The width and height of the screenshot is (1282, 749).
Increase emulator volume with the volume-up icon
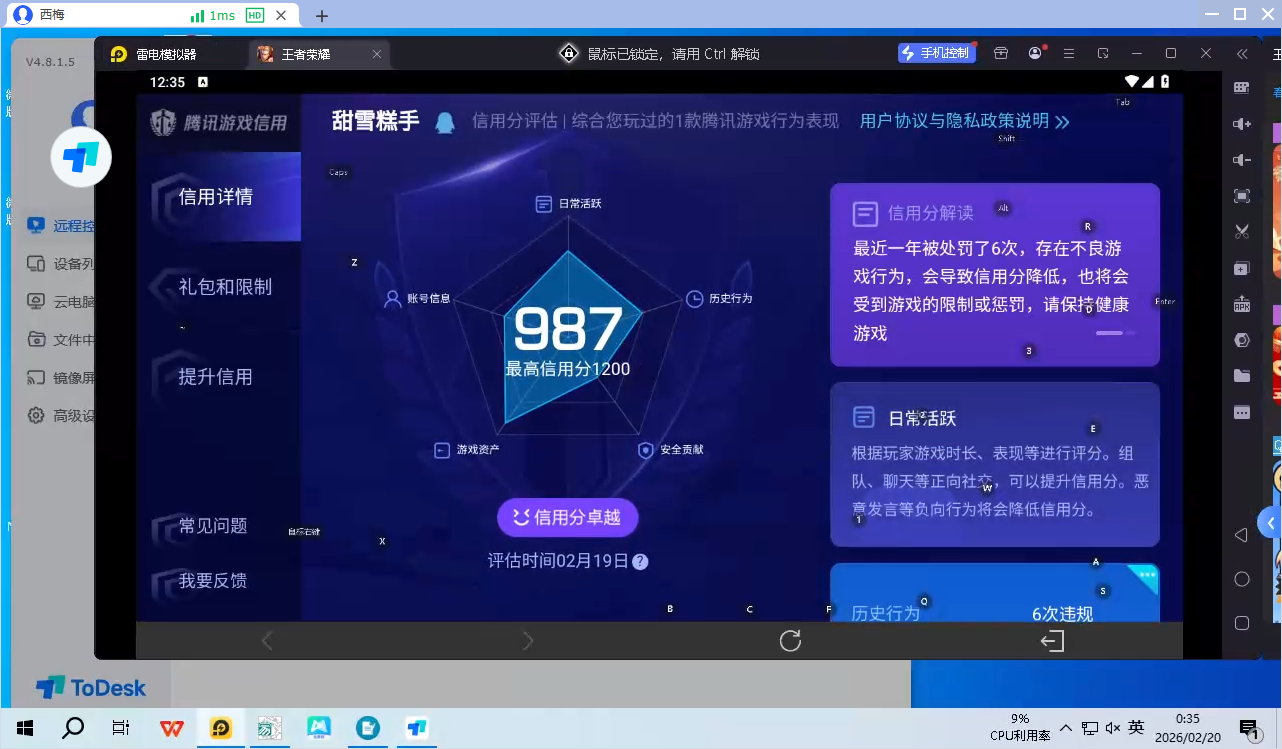tap(1242, 126)
